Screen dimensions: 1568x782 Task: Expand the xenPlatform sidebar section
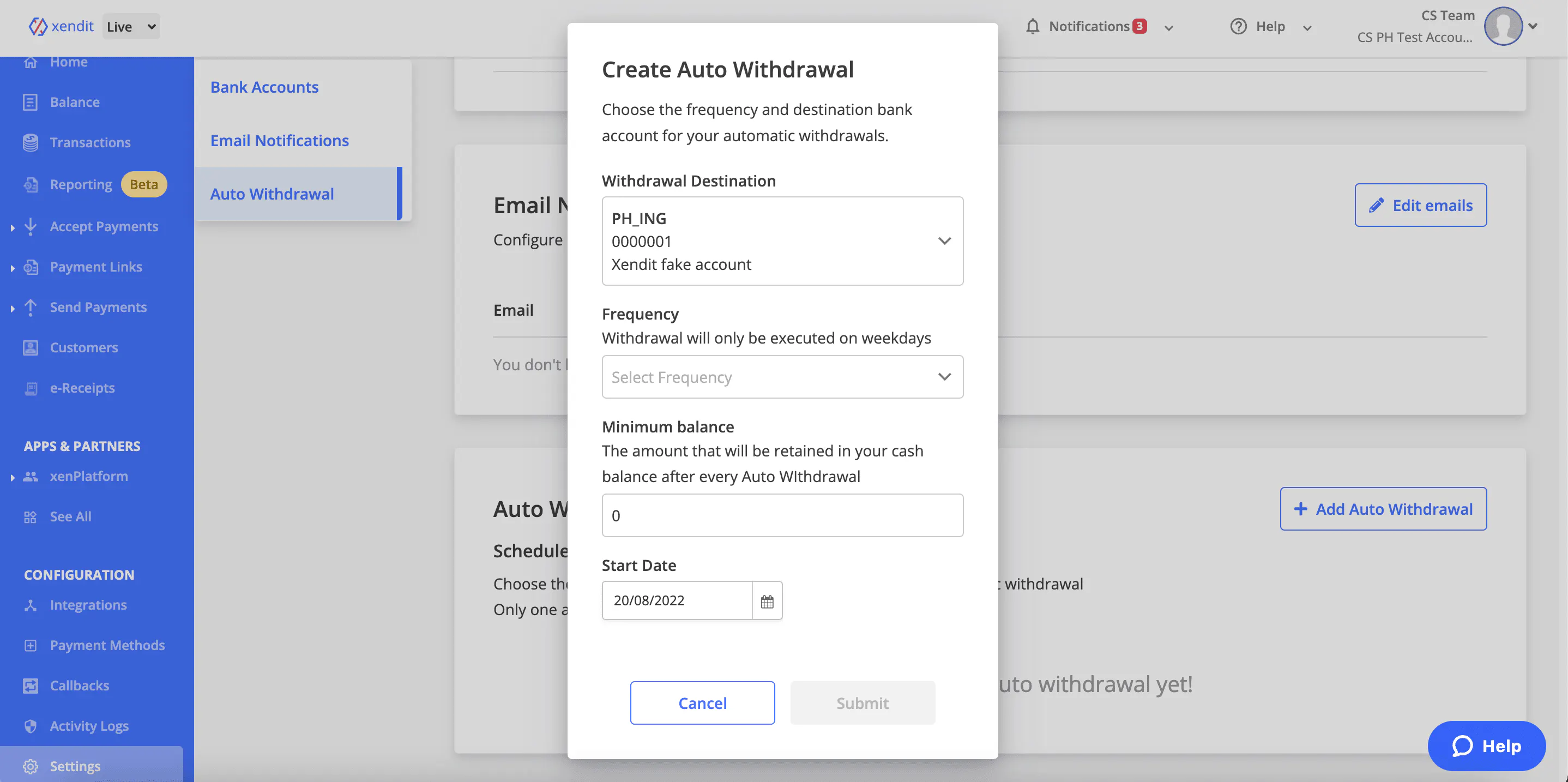tap(88, 476)
